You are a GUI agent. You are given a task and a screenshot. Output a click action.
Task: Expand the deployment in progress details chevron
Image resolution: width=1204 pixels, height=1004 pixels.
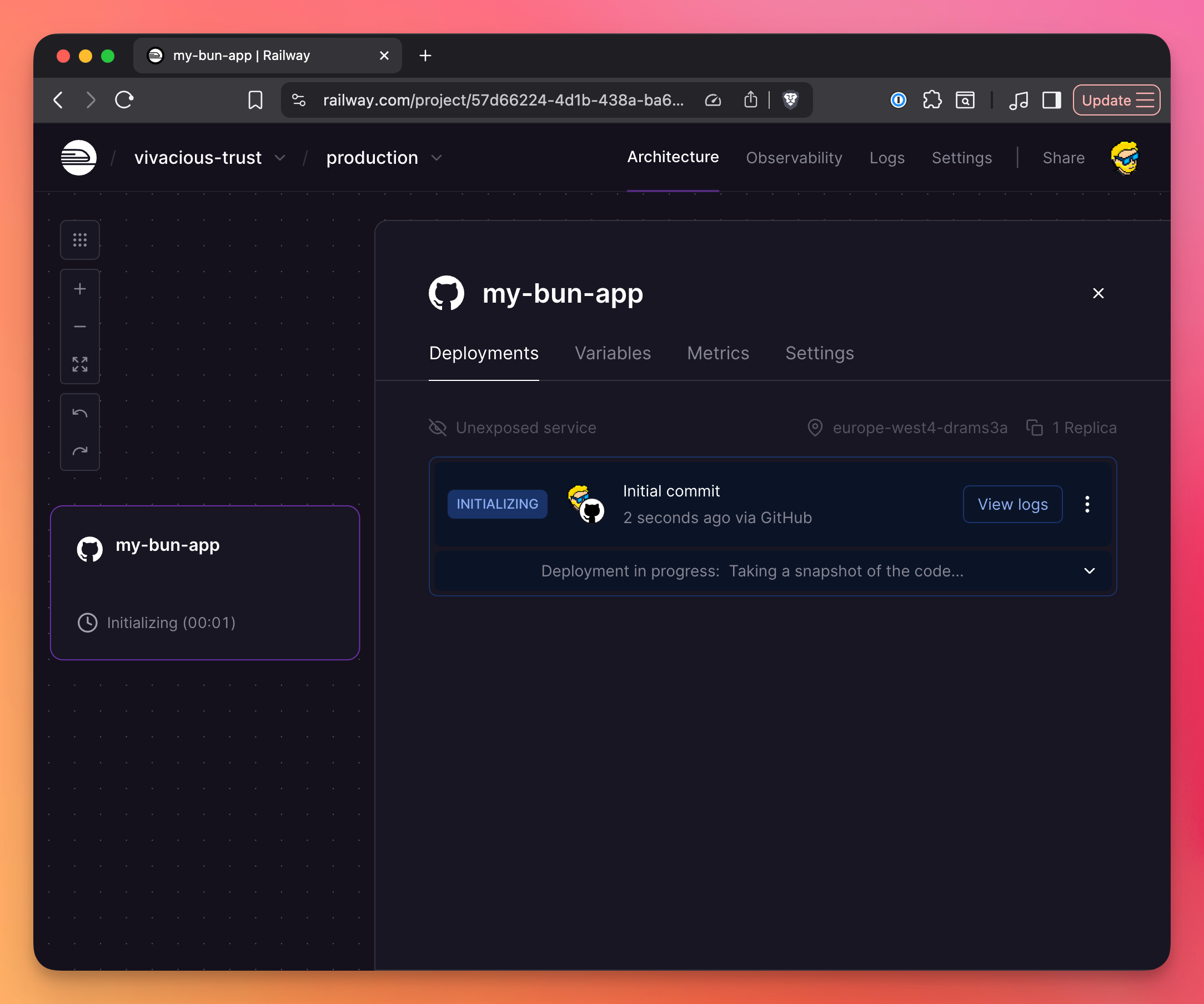tap(1090, 571)
